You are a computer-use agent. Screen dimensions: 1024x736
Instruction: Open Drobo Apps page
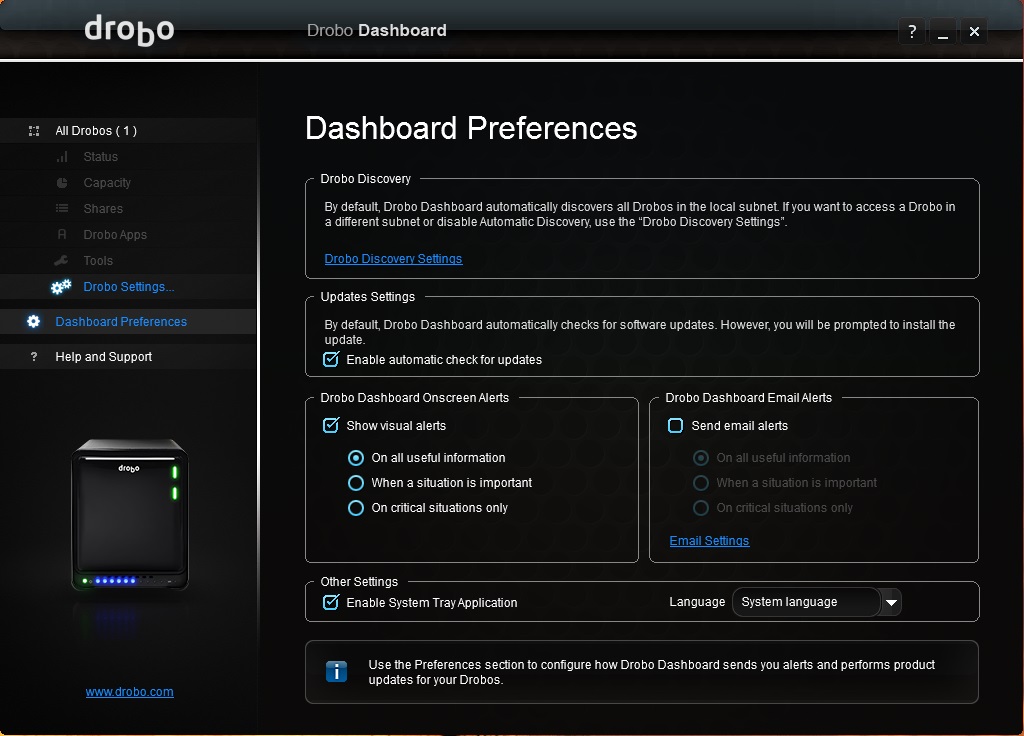[115, 234]
